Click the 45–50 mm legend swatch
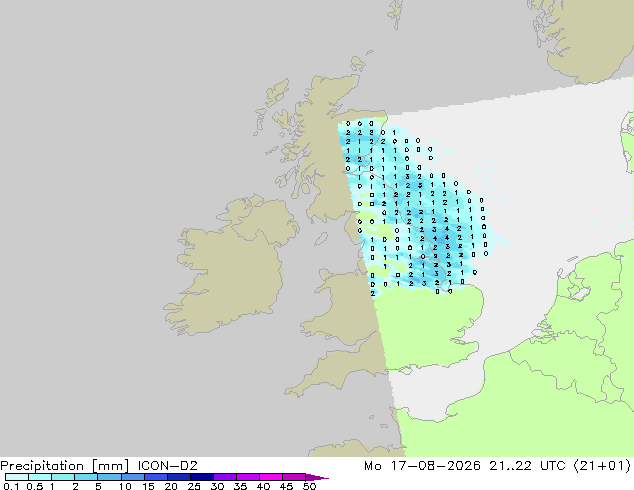Viewport: 634px width, 490px height. pos(294,477)
